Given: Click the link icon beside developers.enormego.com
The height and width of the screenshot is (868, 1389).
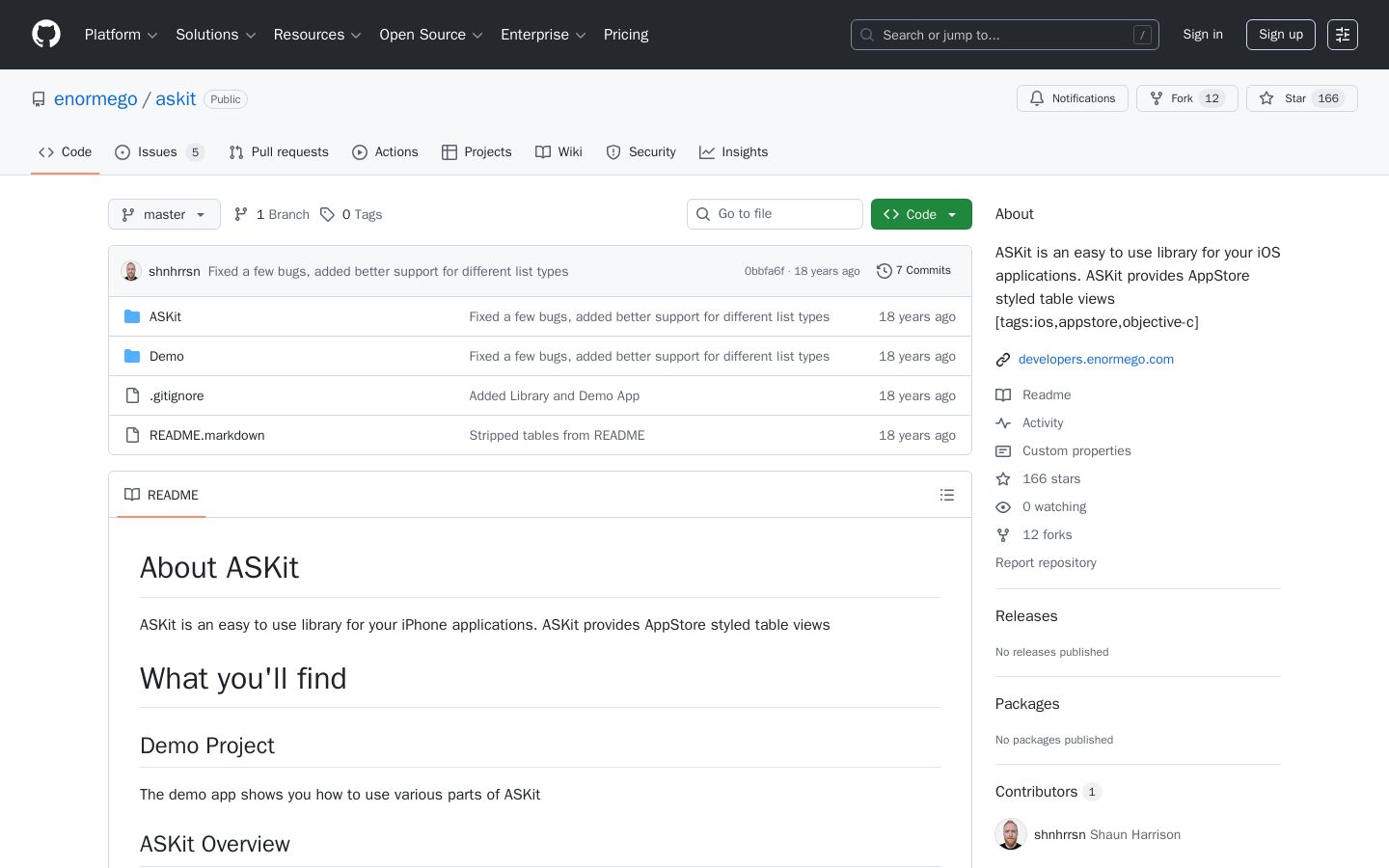Looking at the screenshot, I should 1003,360.
